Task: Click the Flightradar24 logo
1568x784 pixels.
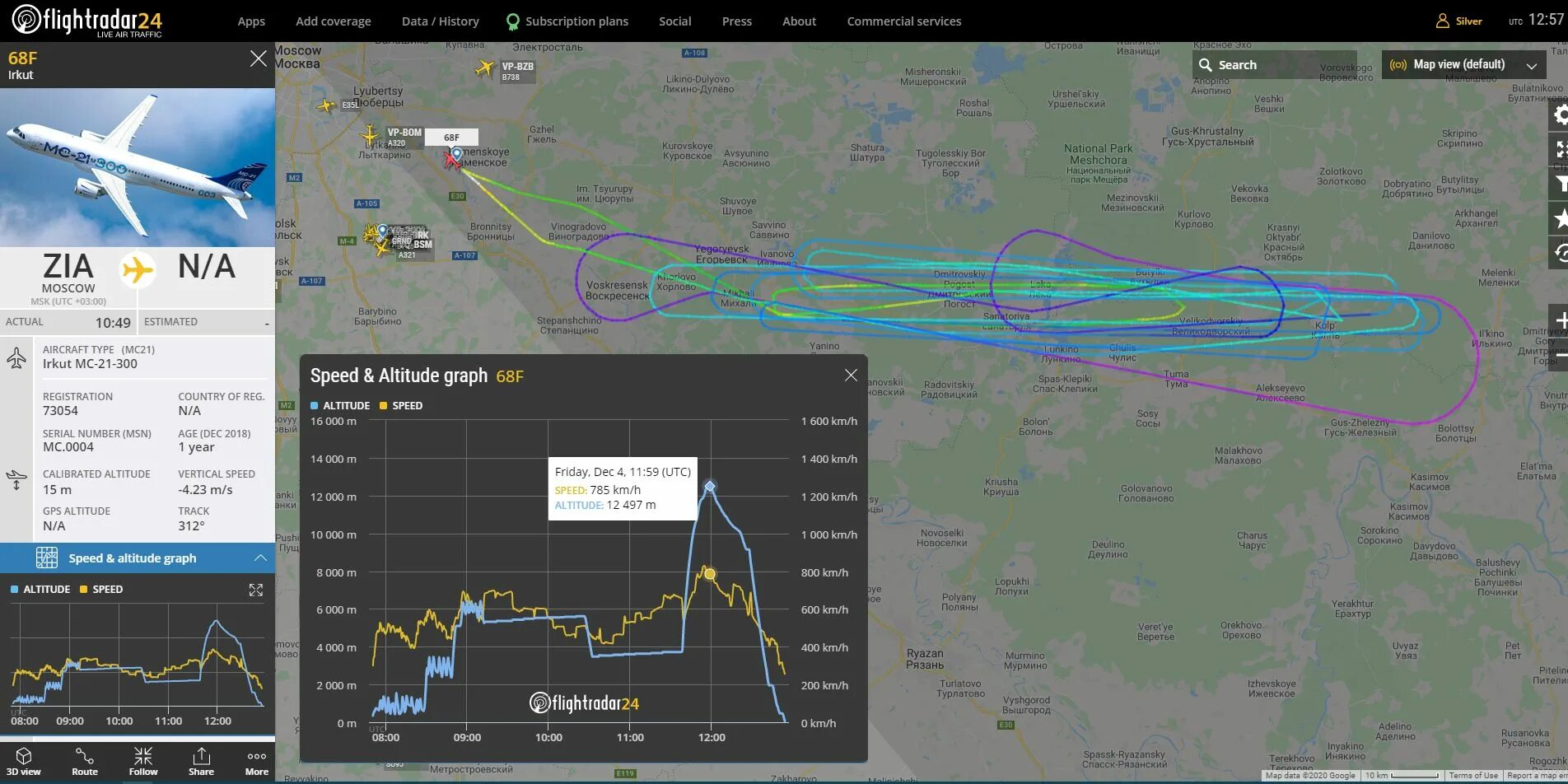Action: coord(86,21)
